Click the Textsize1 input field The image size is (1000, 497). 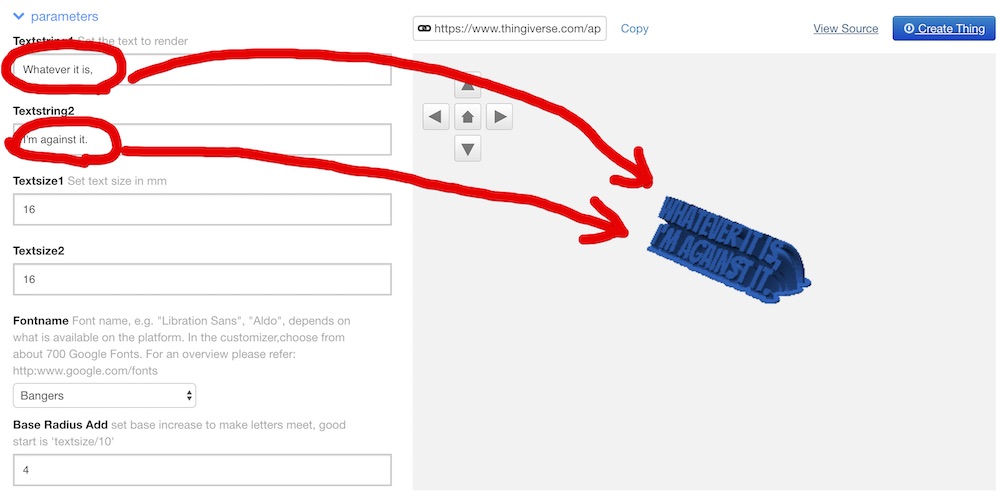point(202,209)
